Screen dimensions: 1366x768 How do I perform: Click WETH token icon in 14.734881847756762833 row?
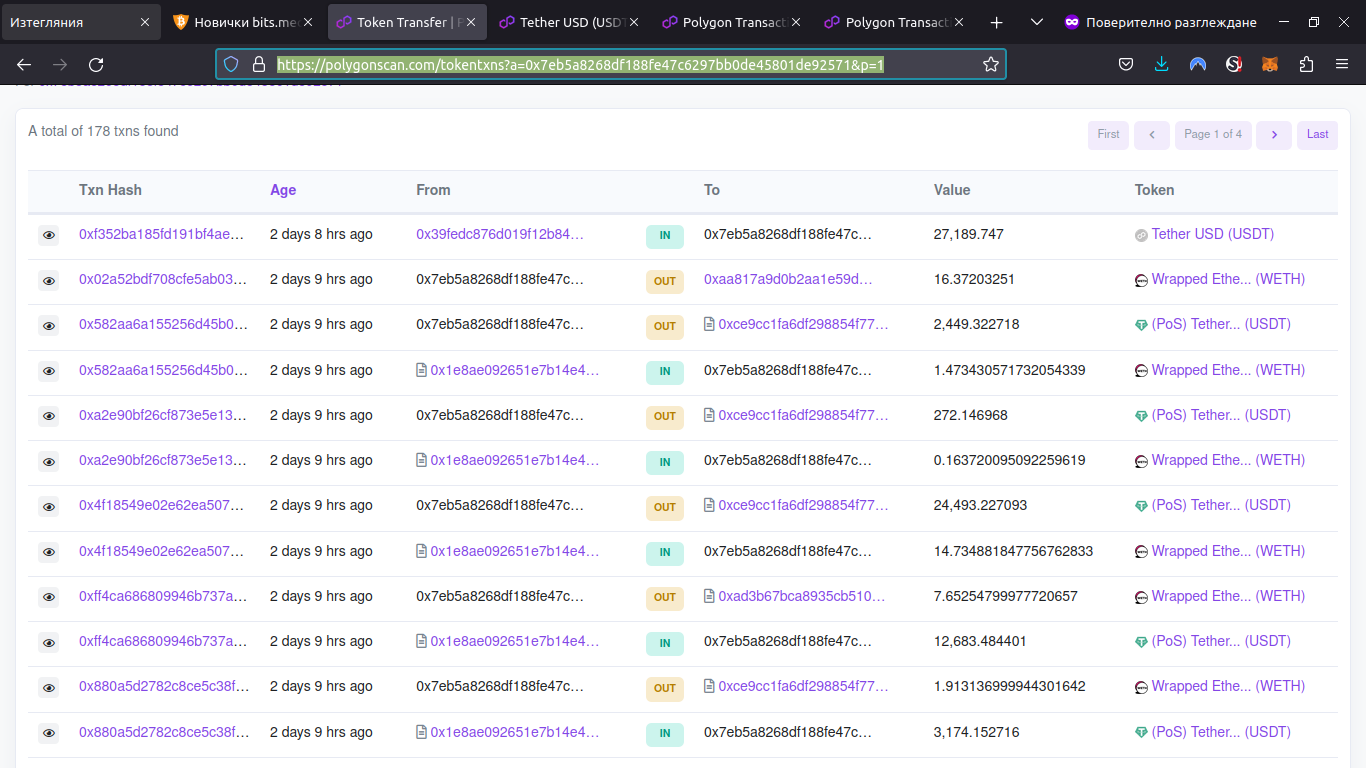click(1141, 552)
